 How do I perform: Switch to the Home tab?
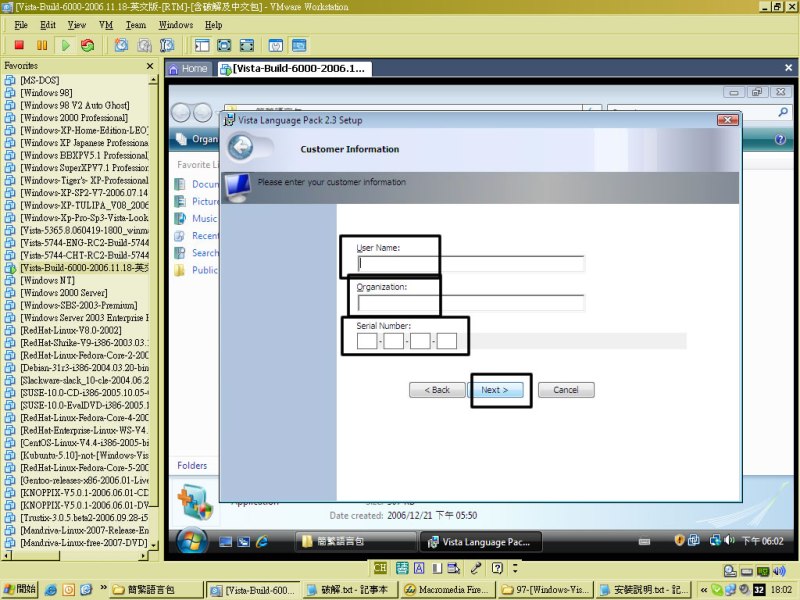coord(189,69)
